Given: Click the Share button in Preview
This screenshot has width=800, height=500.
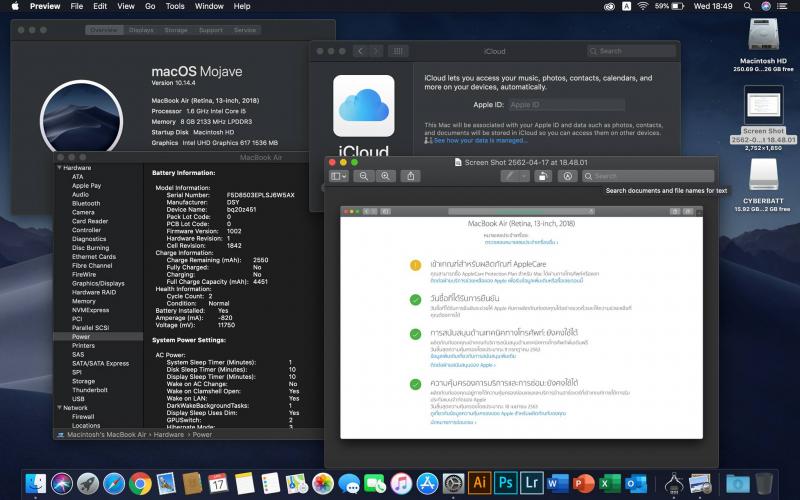Looking at the screenshot, I should (411, 176).
